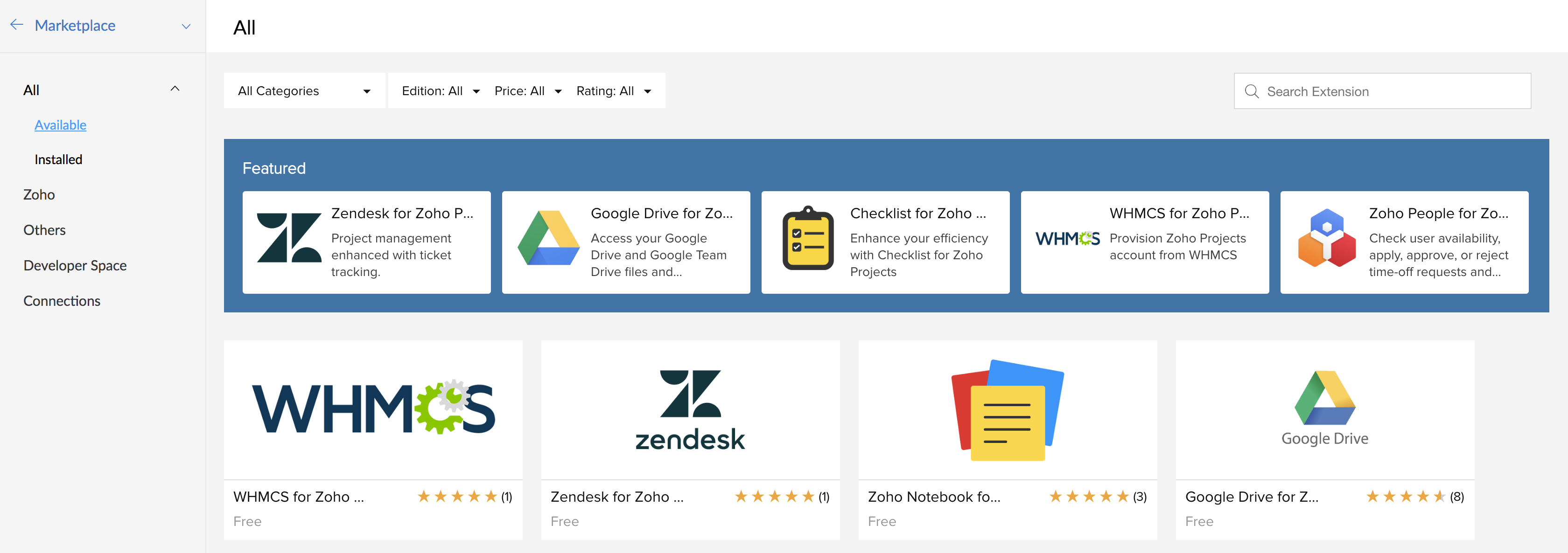Collapse the All section chevron in sidebar
The width and height of the screenshot is (1568, 553).
[x=175, y=89]
